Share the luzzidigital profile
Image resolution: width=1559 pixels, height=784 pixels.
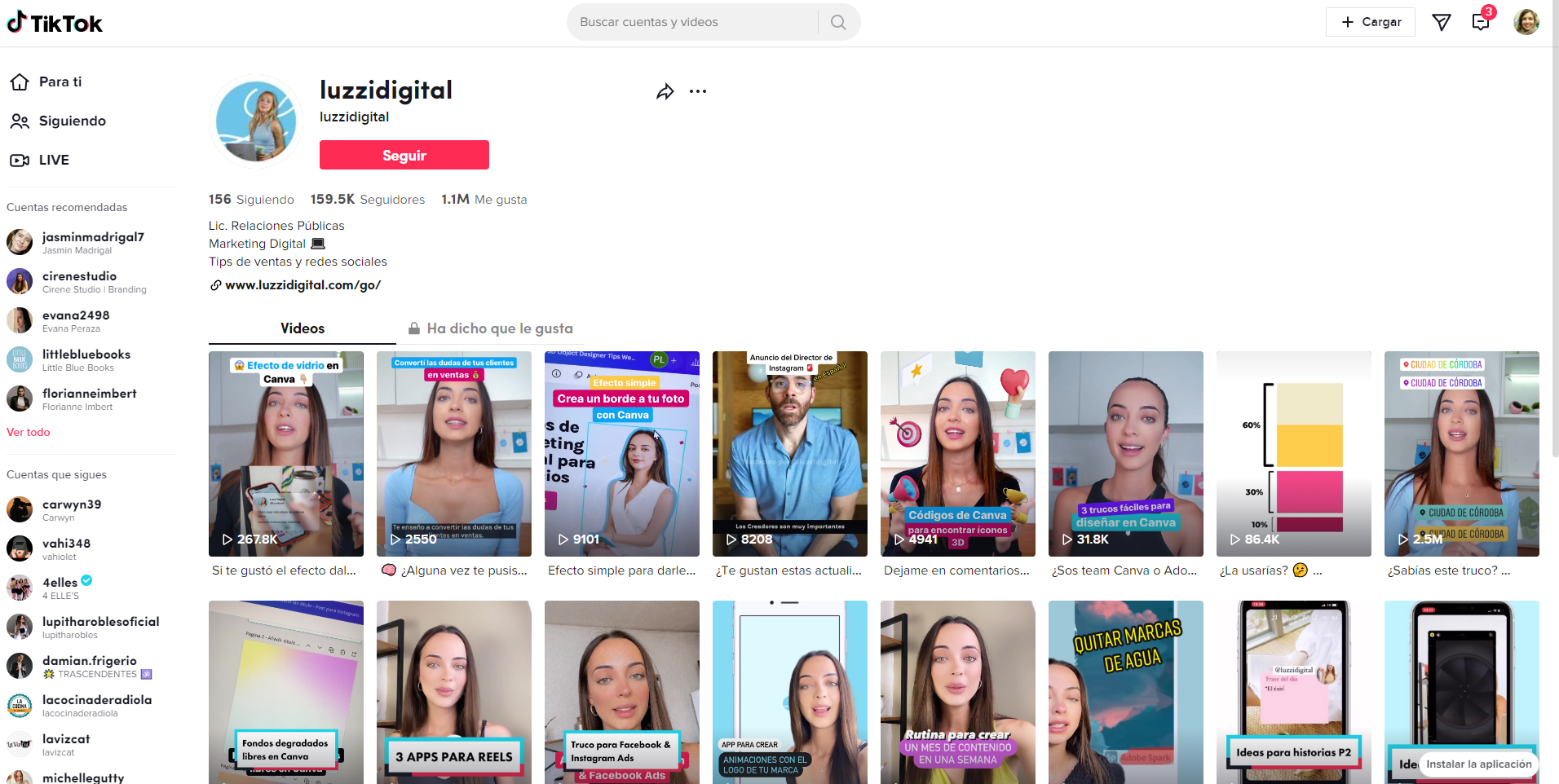click(x=665, y=91)
